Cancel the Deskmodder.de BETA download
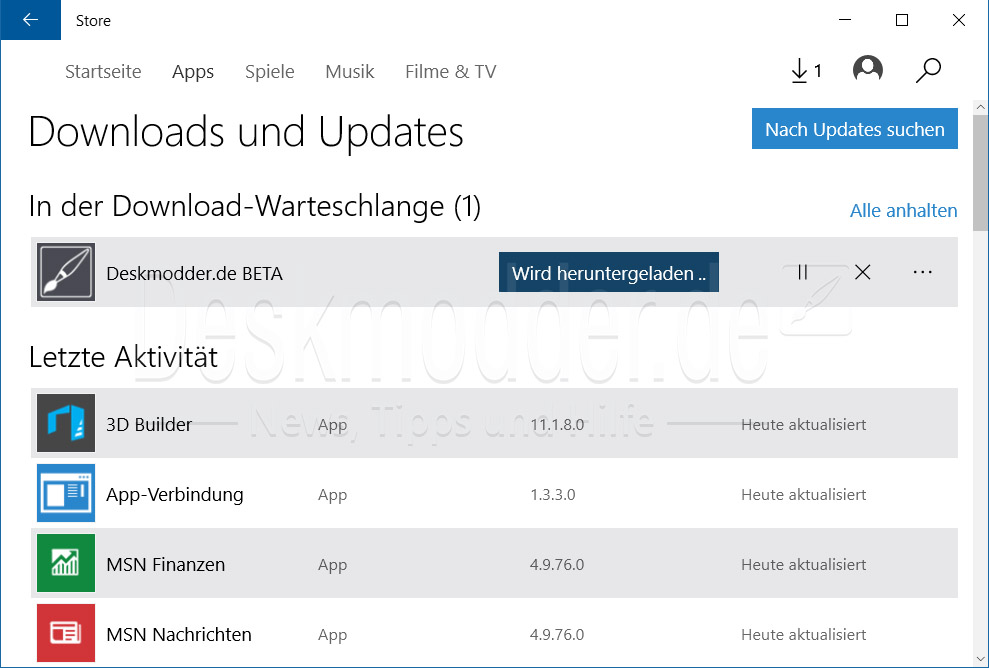Screen dimensions: 989x668 pos(862,272)
